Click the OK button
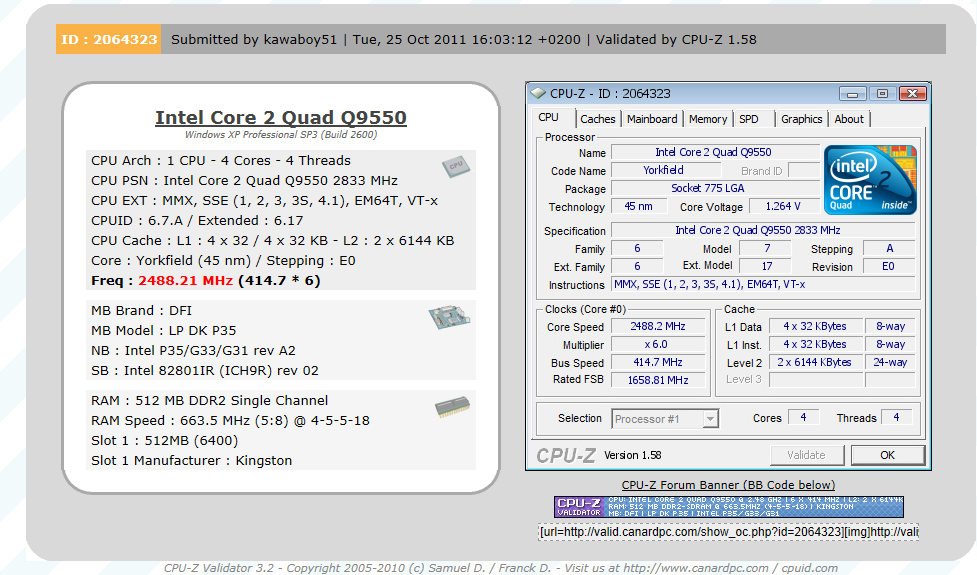This screenshot has width=977, height=575. 887,455
